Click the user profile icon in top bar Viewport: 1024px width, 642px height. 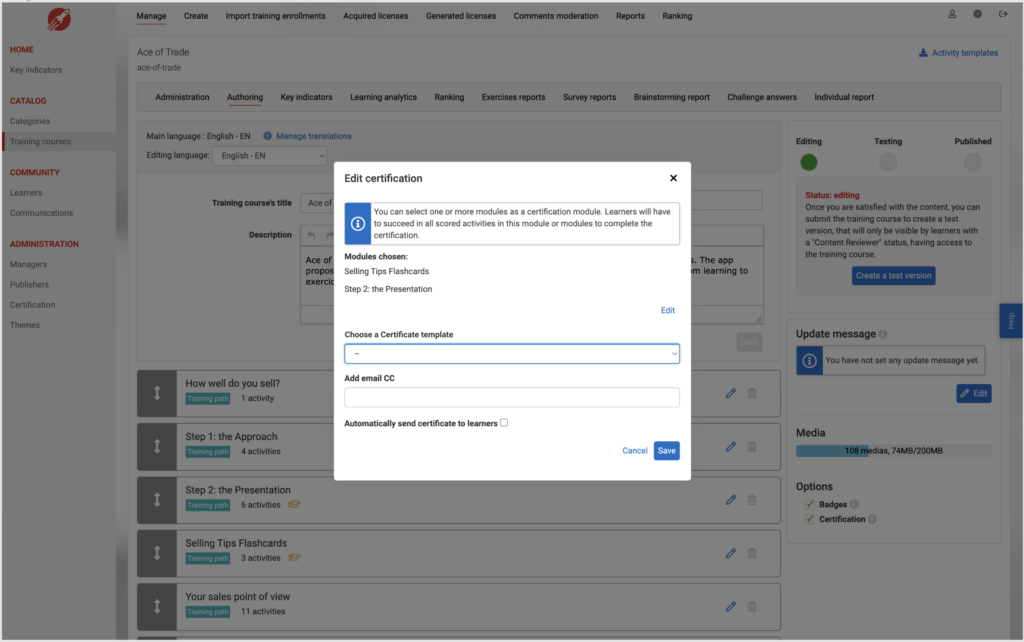pyautogui.click(x=952, y=15)
